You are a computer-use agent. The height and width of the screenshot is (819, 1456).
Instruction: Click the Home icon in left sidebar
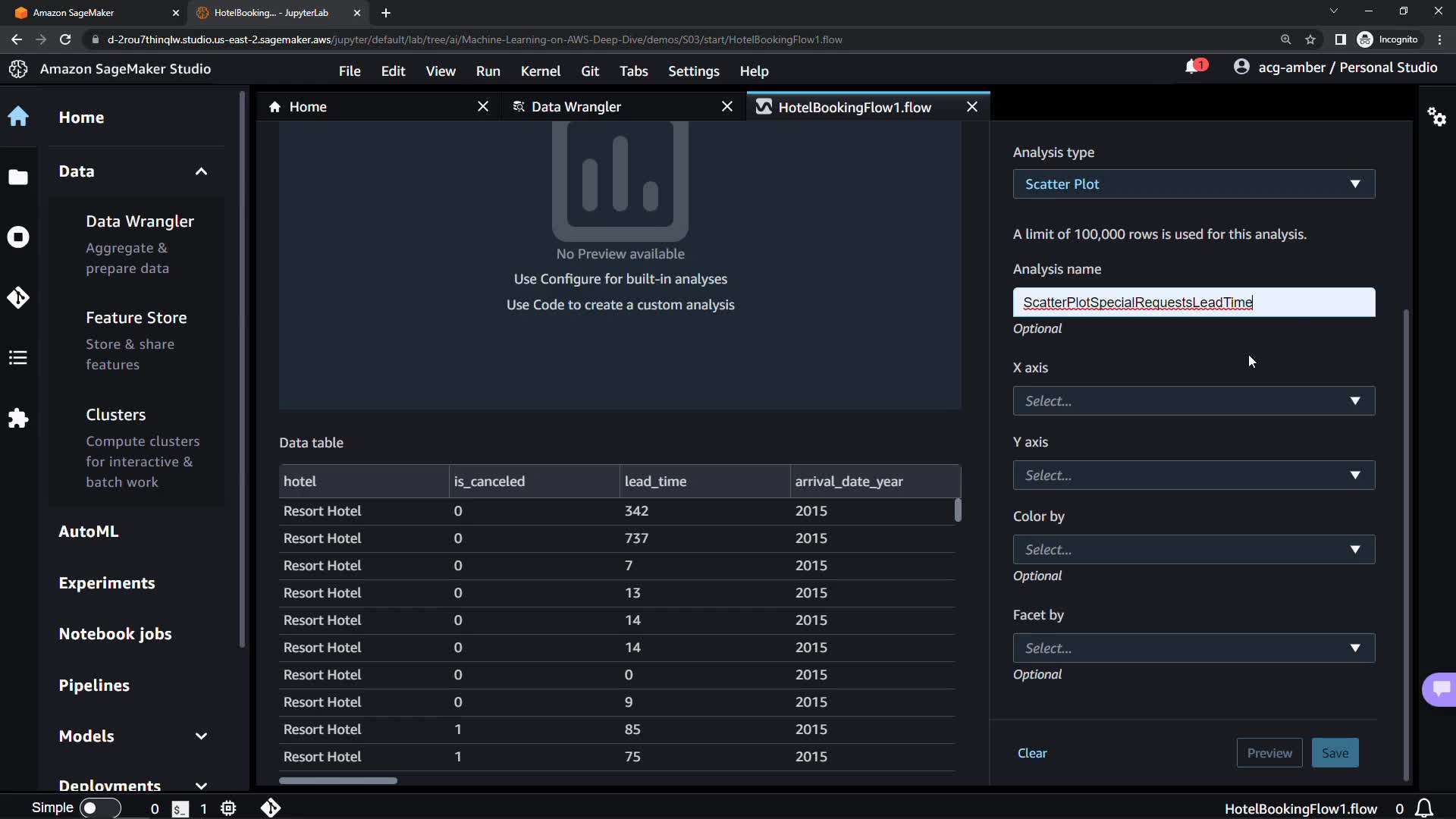coord(18,117)
